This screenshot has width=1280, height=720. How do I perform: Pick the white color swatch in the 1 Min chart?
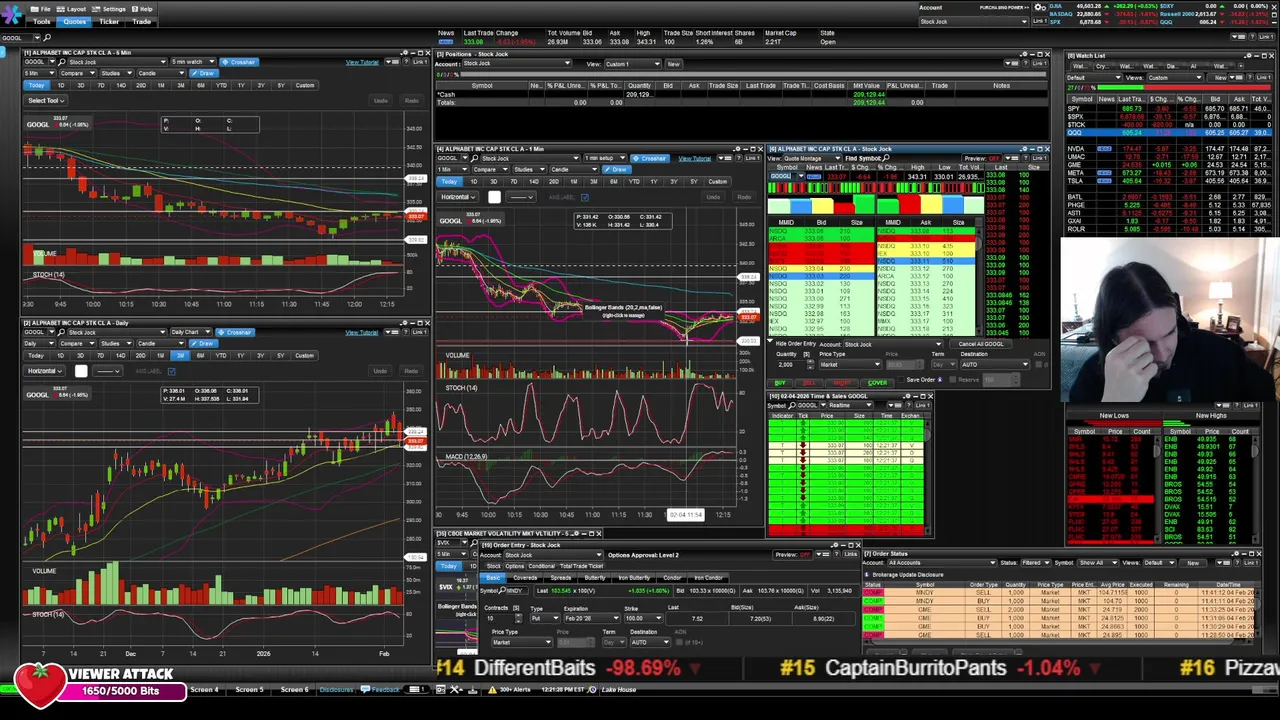494,197
